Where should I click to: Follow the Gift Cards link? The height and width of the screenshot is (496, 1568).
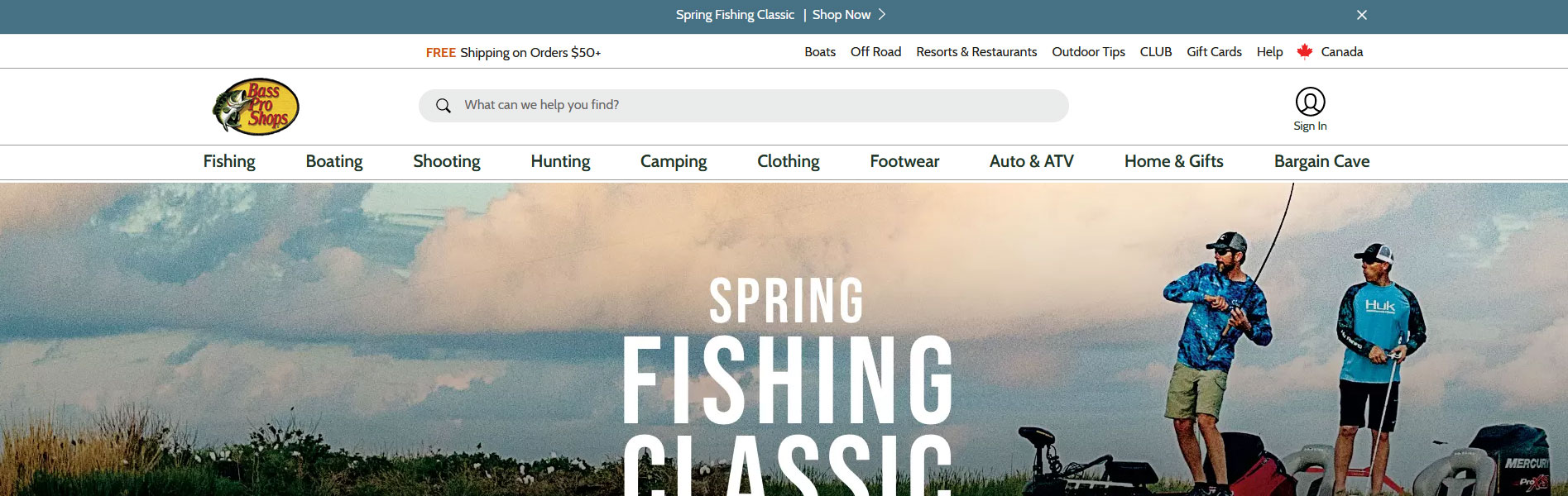point(1214,51)
